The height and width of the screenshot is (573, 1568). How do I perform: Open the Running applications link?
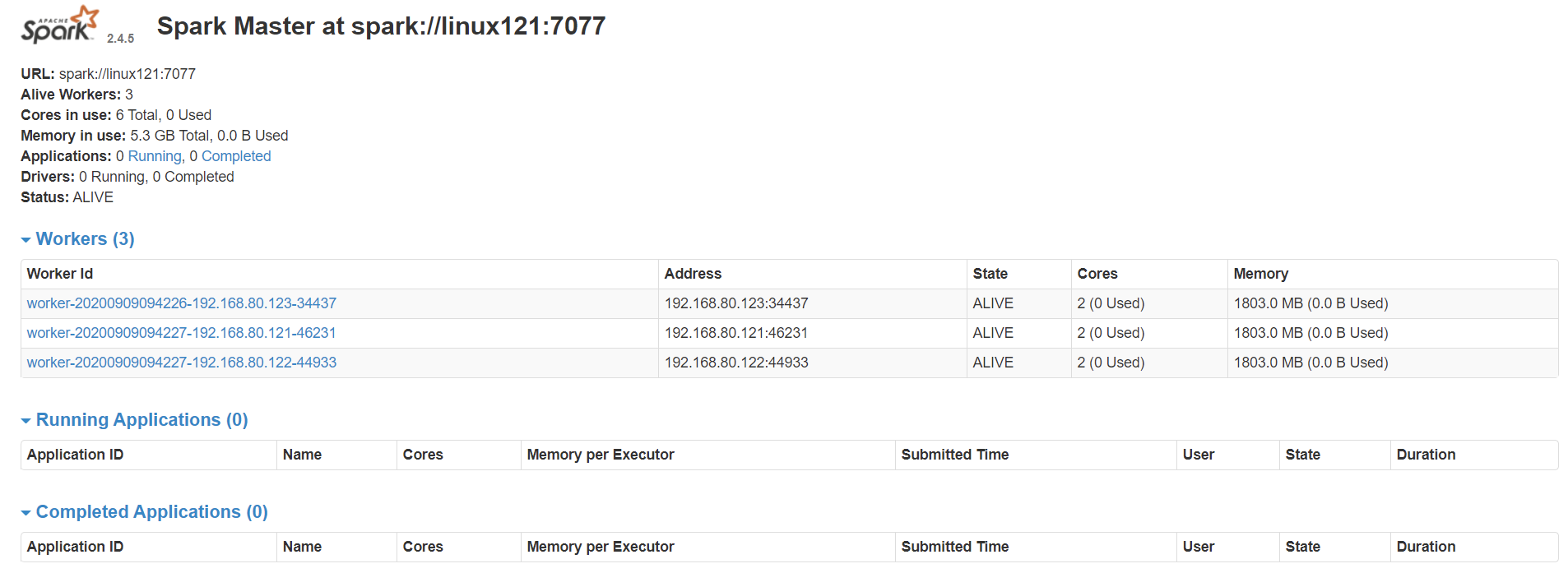click(x=155, y=156)
